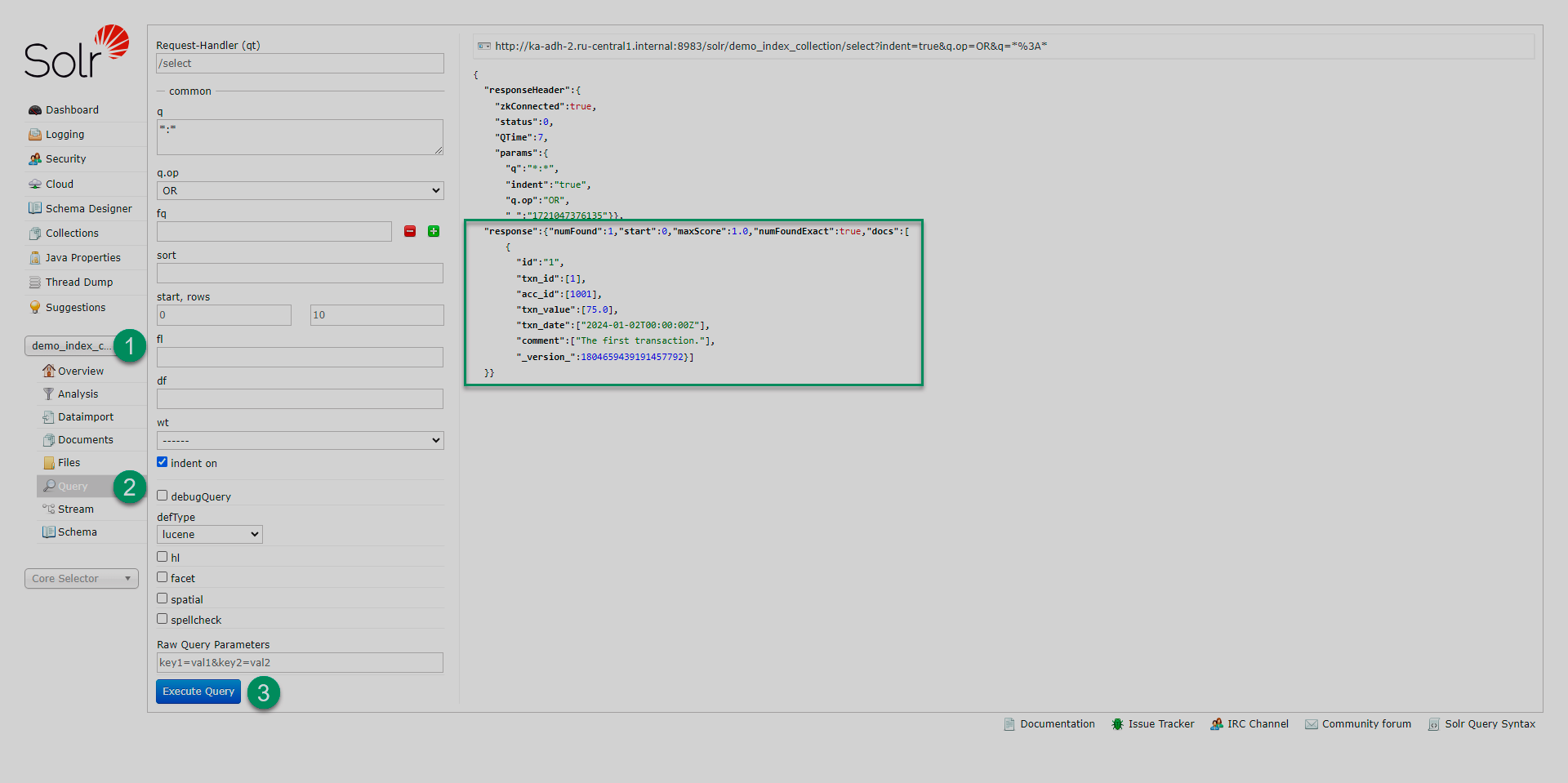
Task: Open the Community forum link
Action: coord(1366,724)
